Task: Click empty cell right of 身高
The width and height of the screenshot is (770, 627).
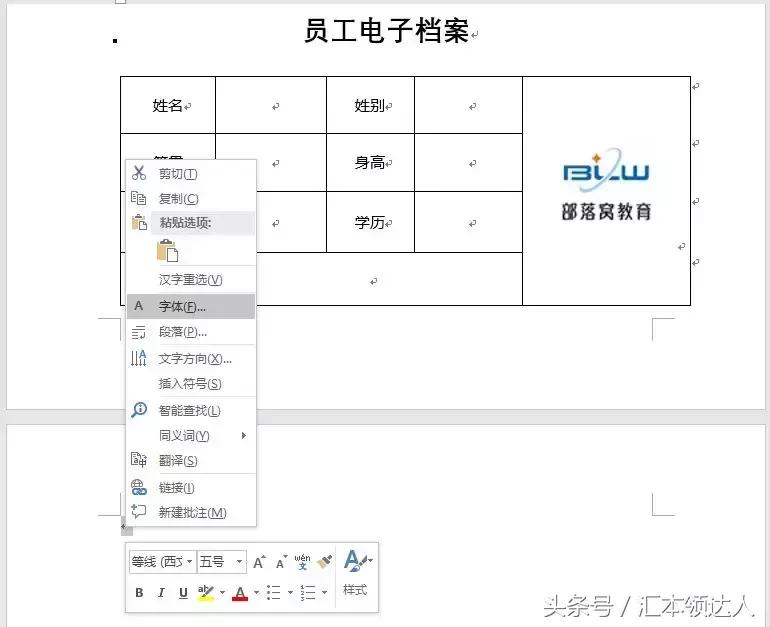Action: (468, 162)
